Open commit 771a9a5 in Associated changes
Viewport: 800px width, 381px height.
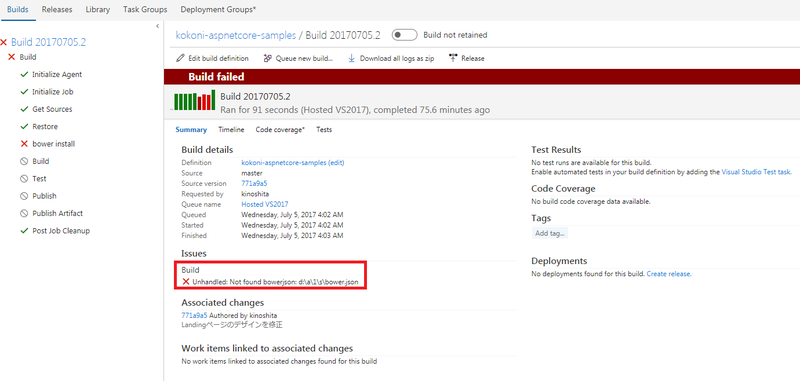(x=194, y=315)
